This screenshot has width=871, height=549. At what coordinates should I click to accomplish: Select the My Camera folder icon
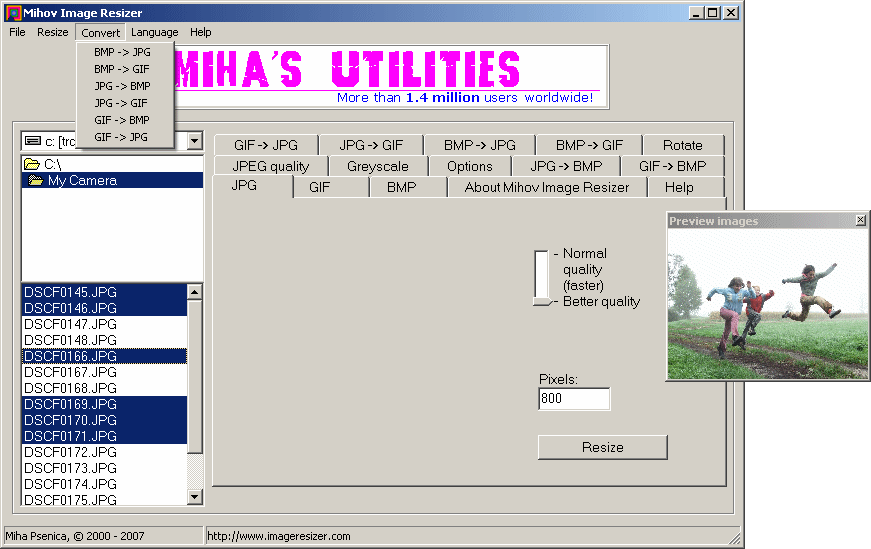click(x=36, y=181)
